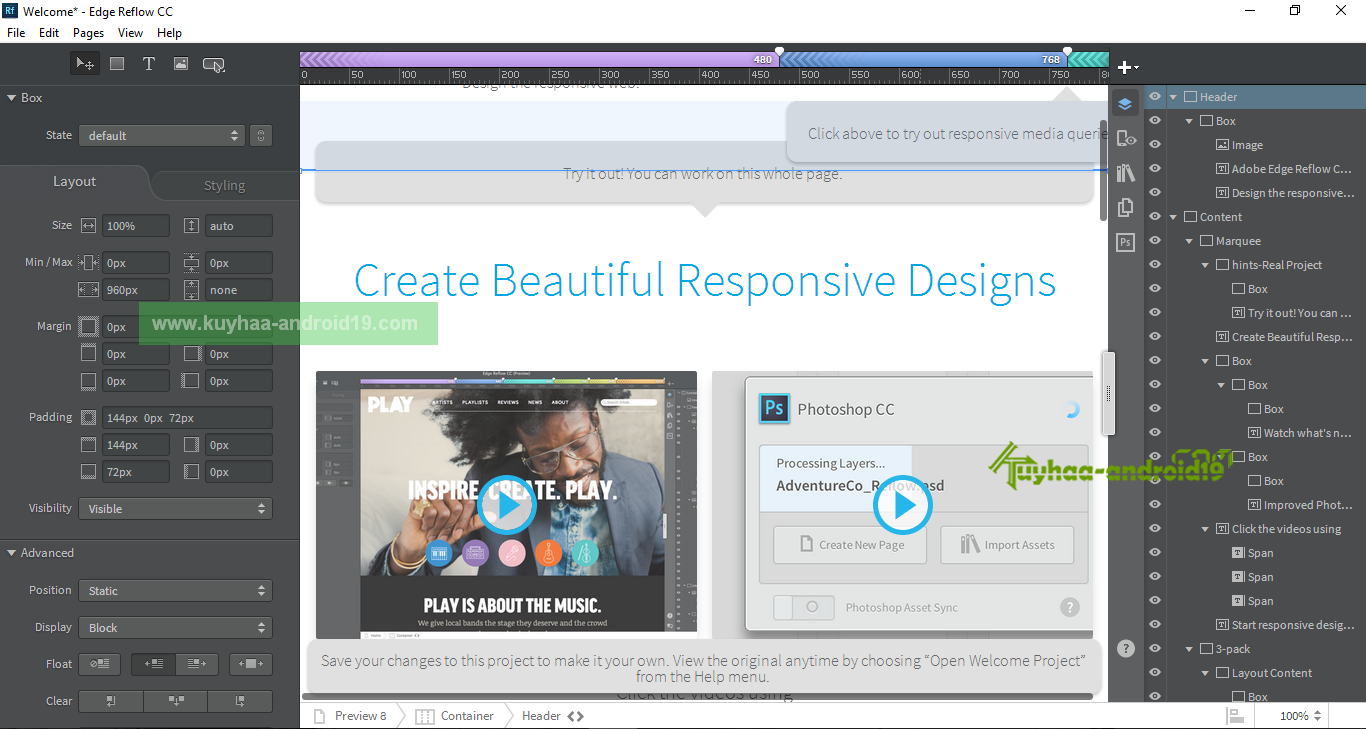The width and height of the screenshot is (1366, 729).
Task: Set float to right
Action: pyautogui.click(x=197, y=664)
